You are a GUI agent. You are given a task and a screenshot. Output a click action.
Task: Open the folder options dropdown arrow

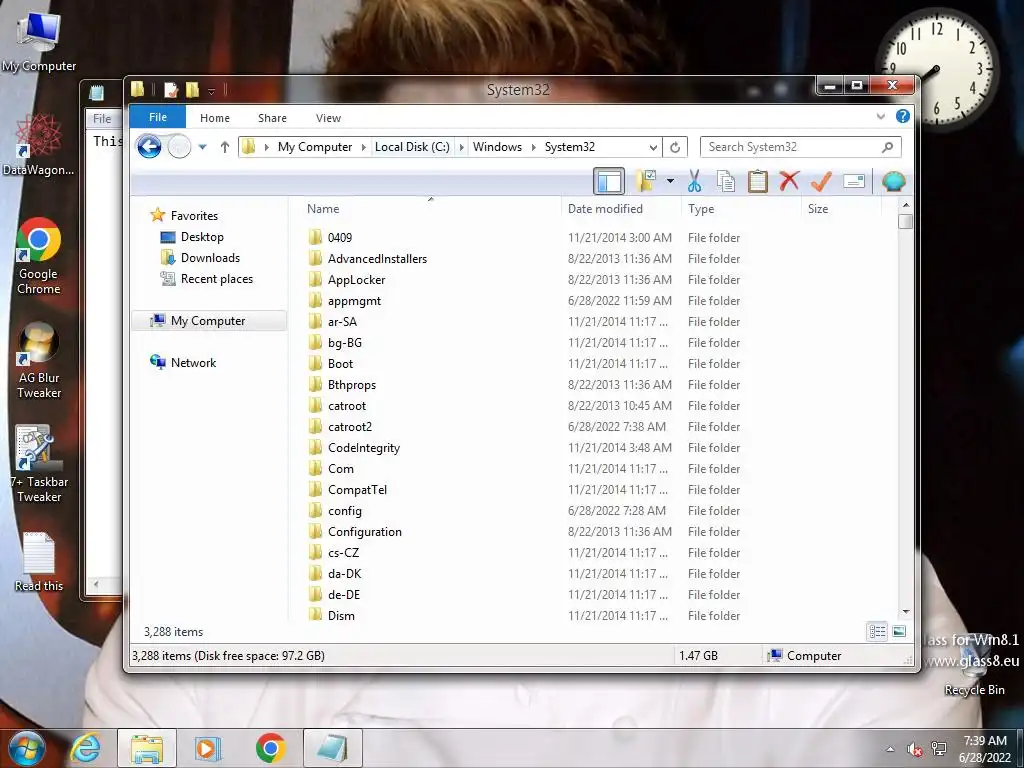(x=670, y=181)
